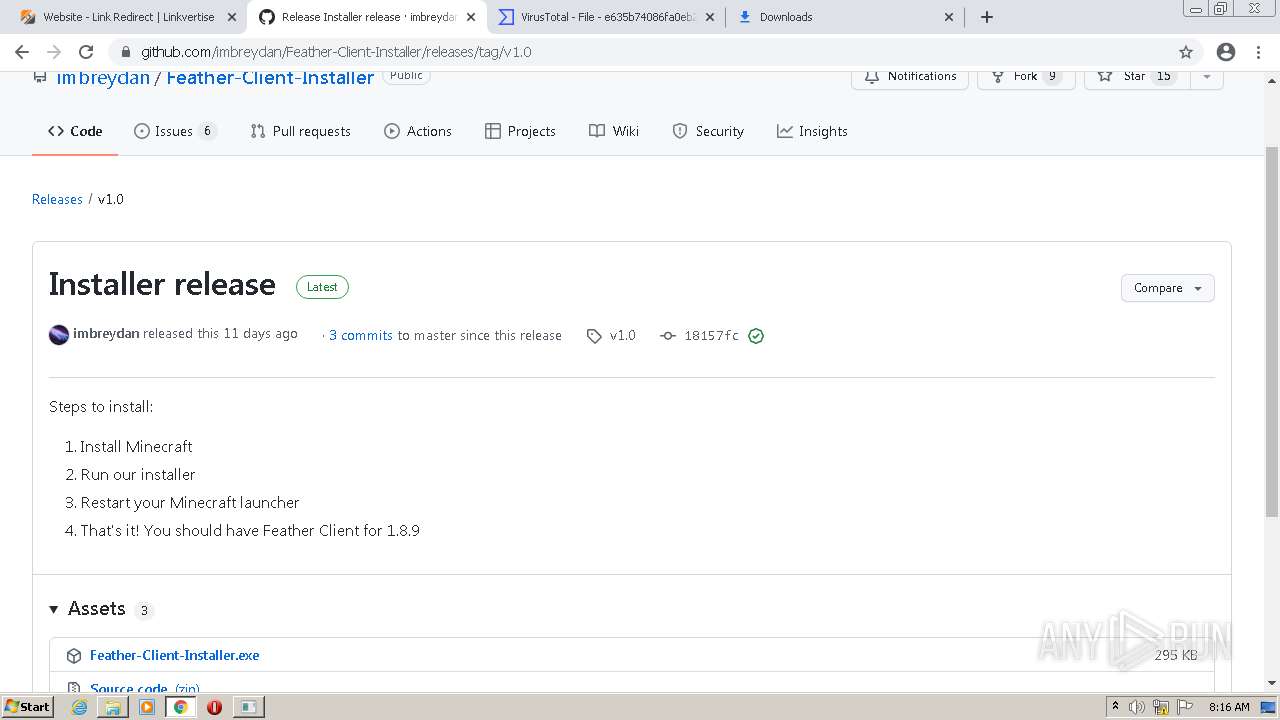1280x720 pixels.
Task: Open a new browser tab
Action: pos(987,17)
